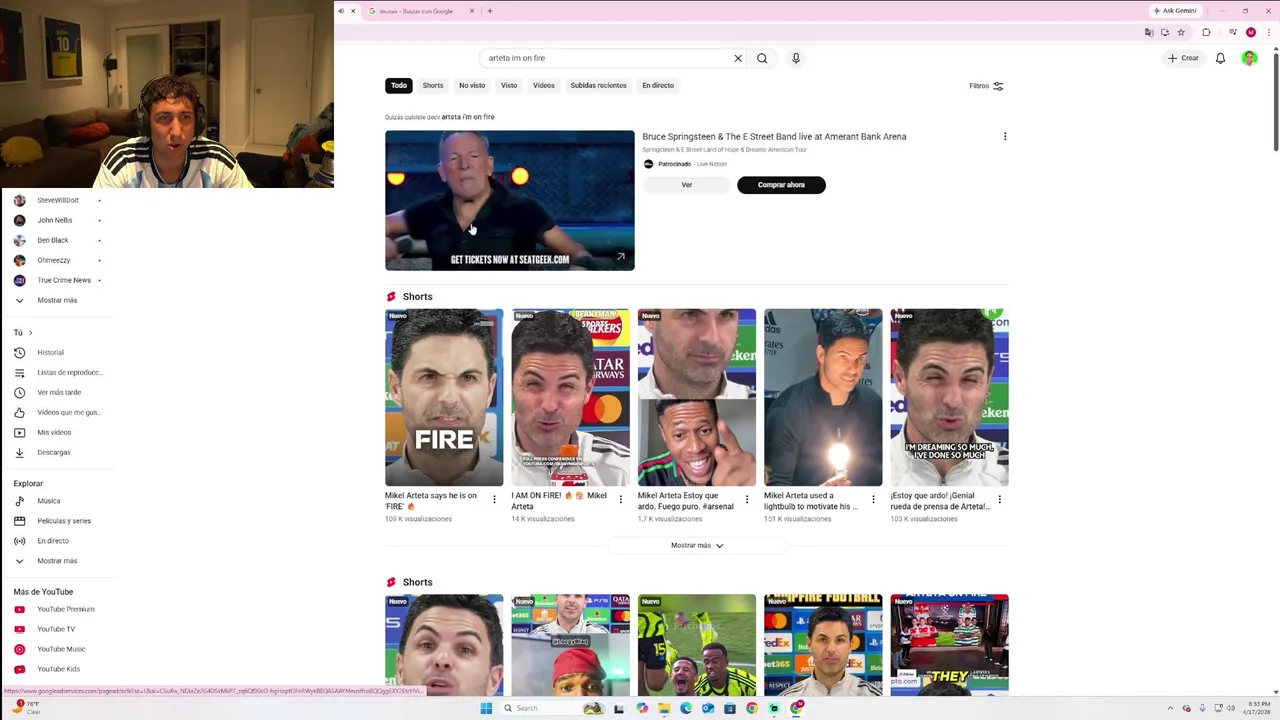This screenshot has height=720, width=1280.
Task: Click the suggested query arteta i'm on fire
Action: 468,117
